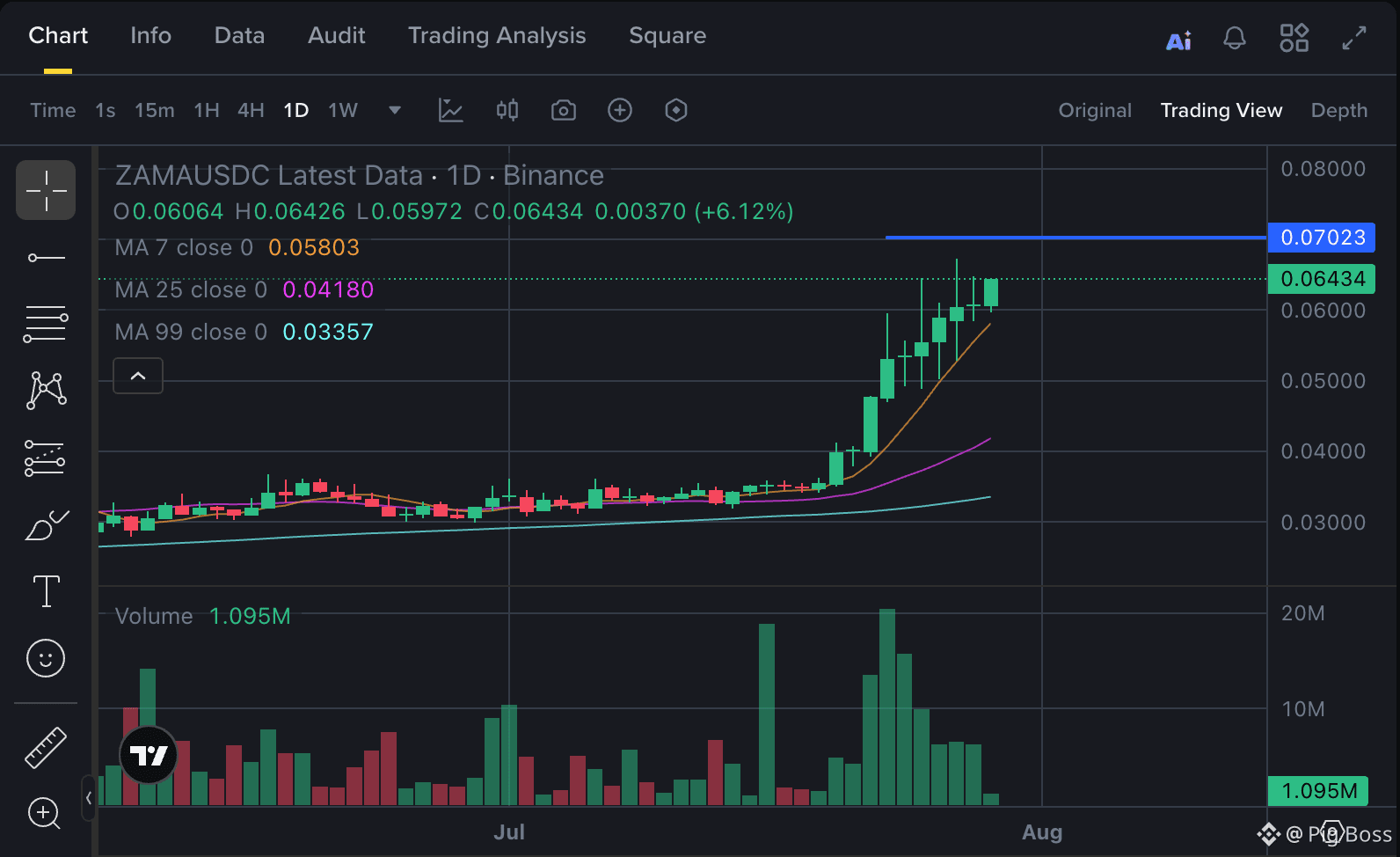This screenshot has width=1400, height=857.
Task: Click the MA 7 close indicator label
Action: 184,247
